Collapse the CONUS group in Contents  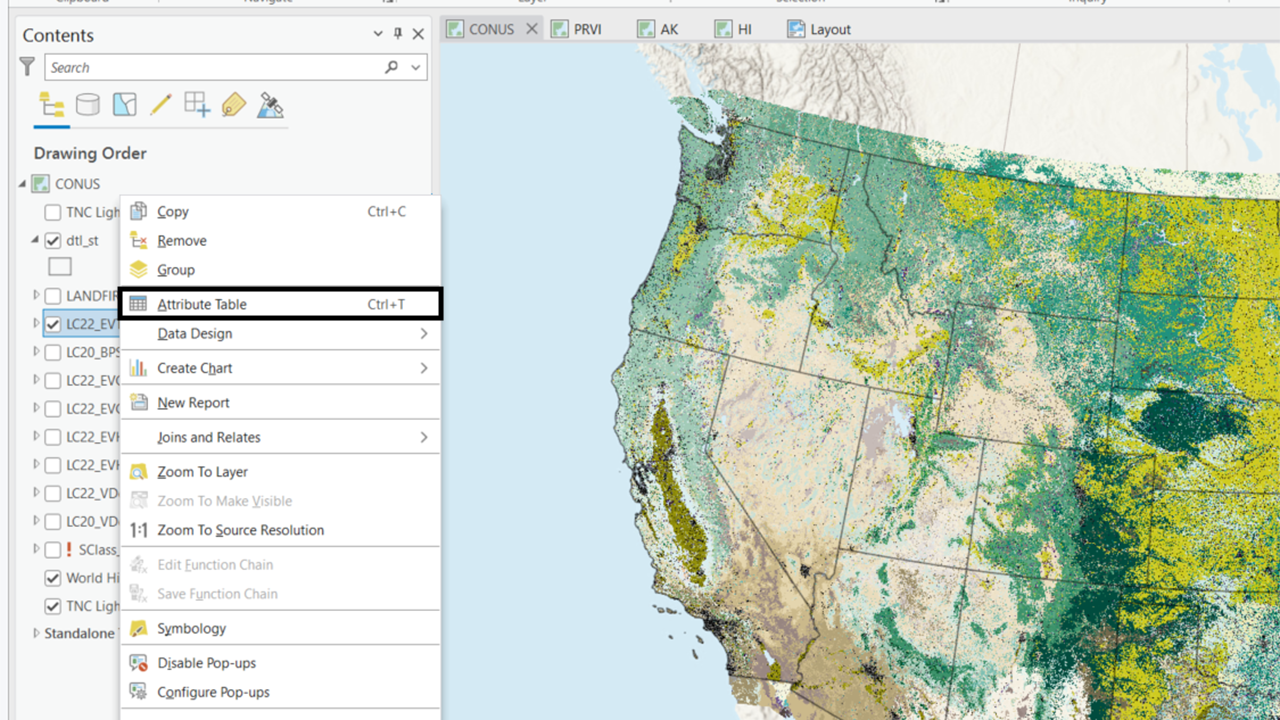[x=23, y=183]
